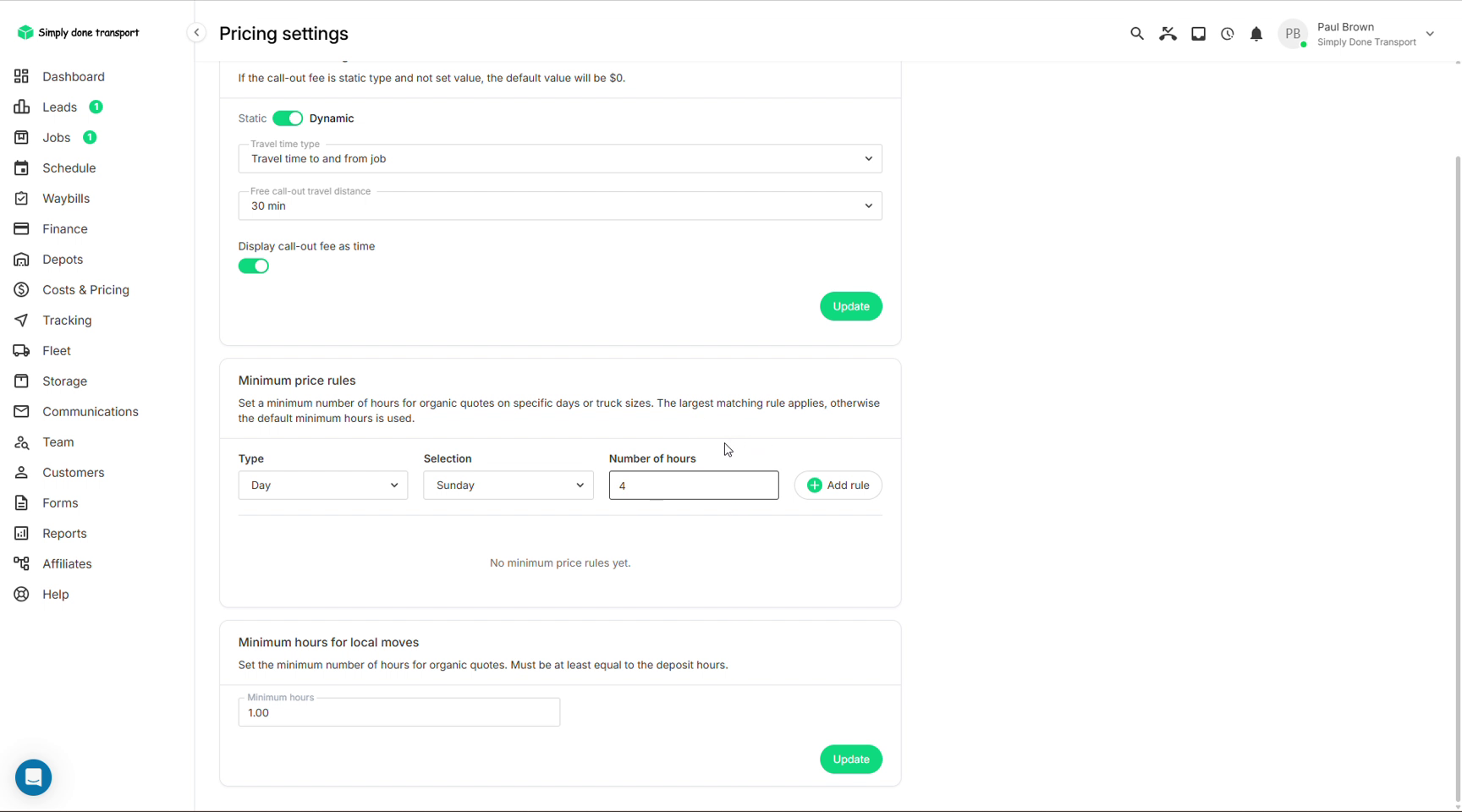The height and width of the screenshot is (812, 1462).
Task: Open the tools icon in header
Action: coord(1168,34)
